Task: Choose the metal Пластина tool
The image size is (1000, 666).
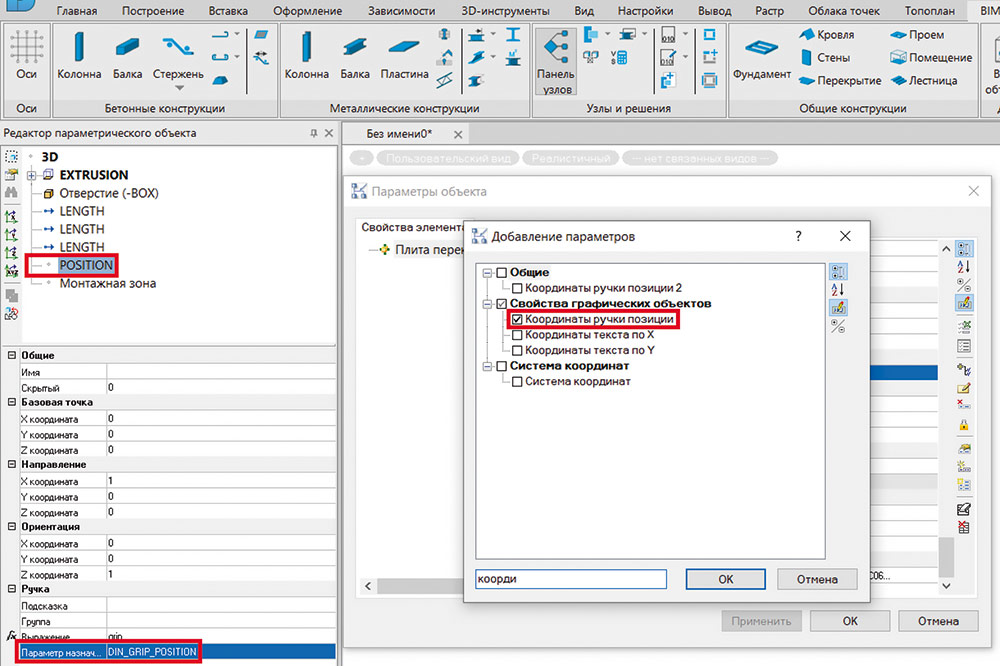Action: 405,54
